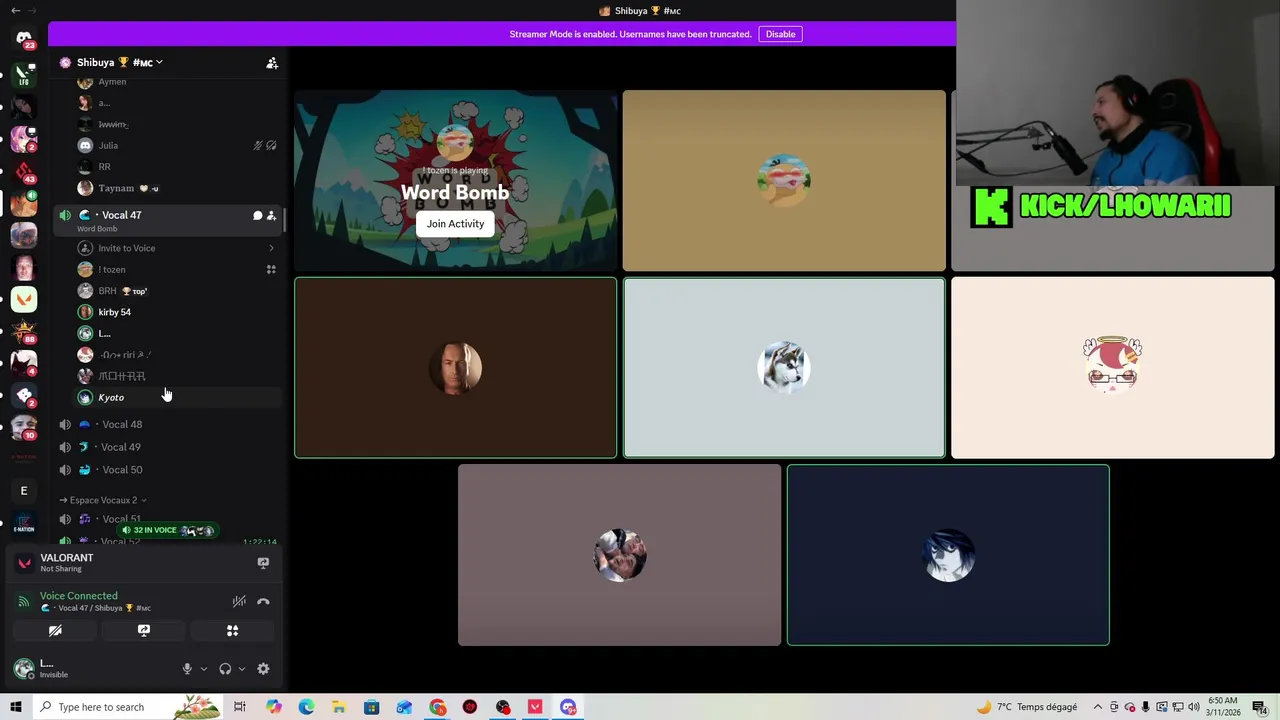This screenshot has height=720, width=1280.
Task: Click Join Activity button for Word Bomb
Action: pyautogui.click(x=455, y=224)
